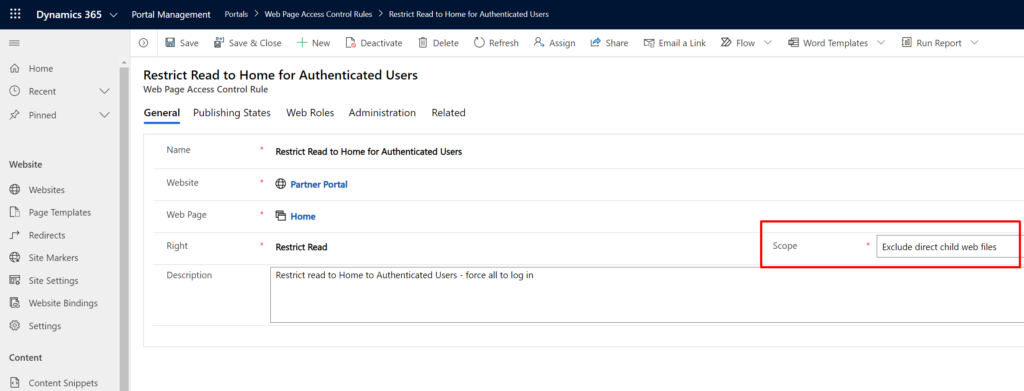This screenshot has width=1024, height=391.
Task: Collapse the site map hamburger menu
Action: click(14, 43)
